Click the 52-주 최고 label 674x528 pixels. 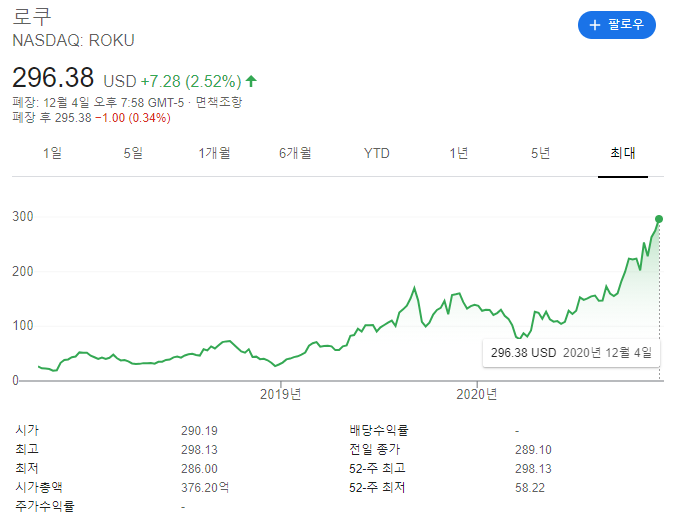point(377,468)
